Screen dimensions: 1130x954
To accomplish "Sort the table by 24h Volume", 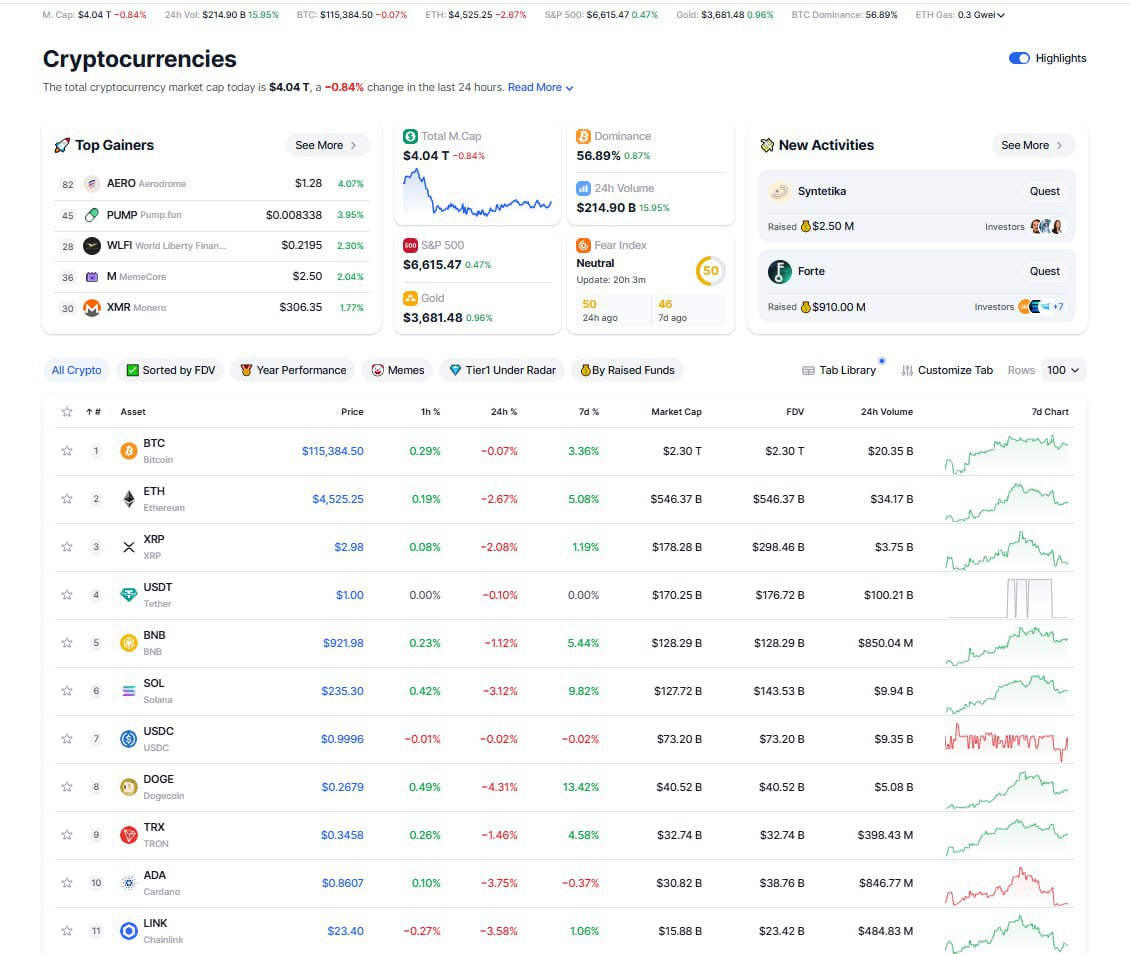I will click(x=886, y=412).
